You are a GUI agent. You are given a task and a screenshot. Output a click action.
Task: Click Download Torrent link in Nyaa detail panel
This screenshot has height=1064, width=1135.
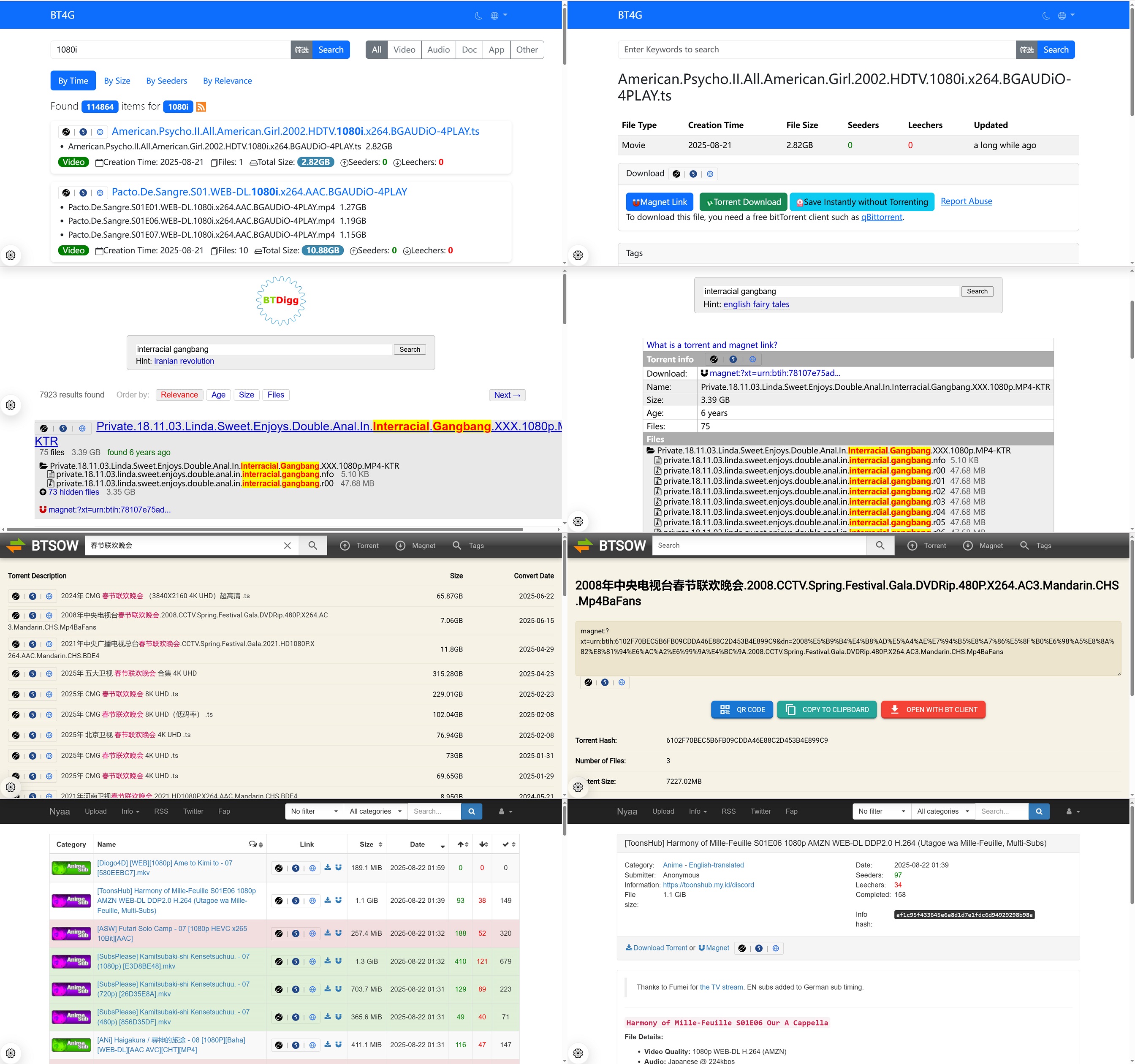pyautogui.click(x=657, y=948)
